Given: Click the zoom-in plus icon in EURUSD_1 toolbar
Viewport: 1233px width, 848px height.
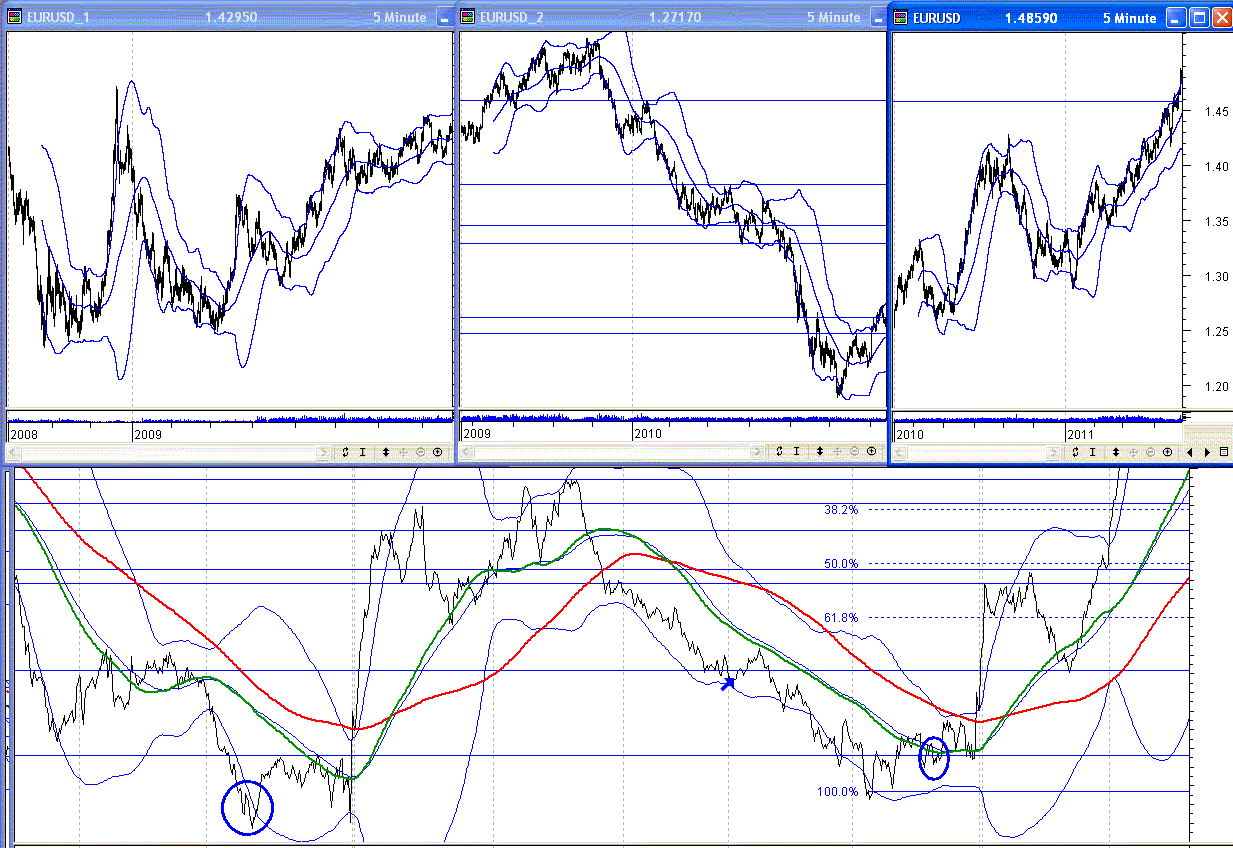Looking at the screenshot, I should [x=438, y=452].
